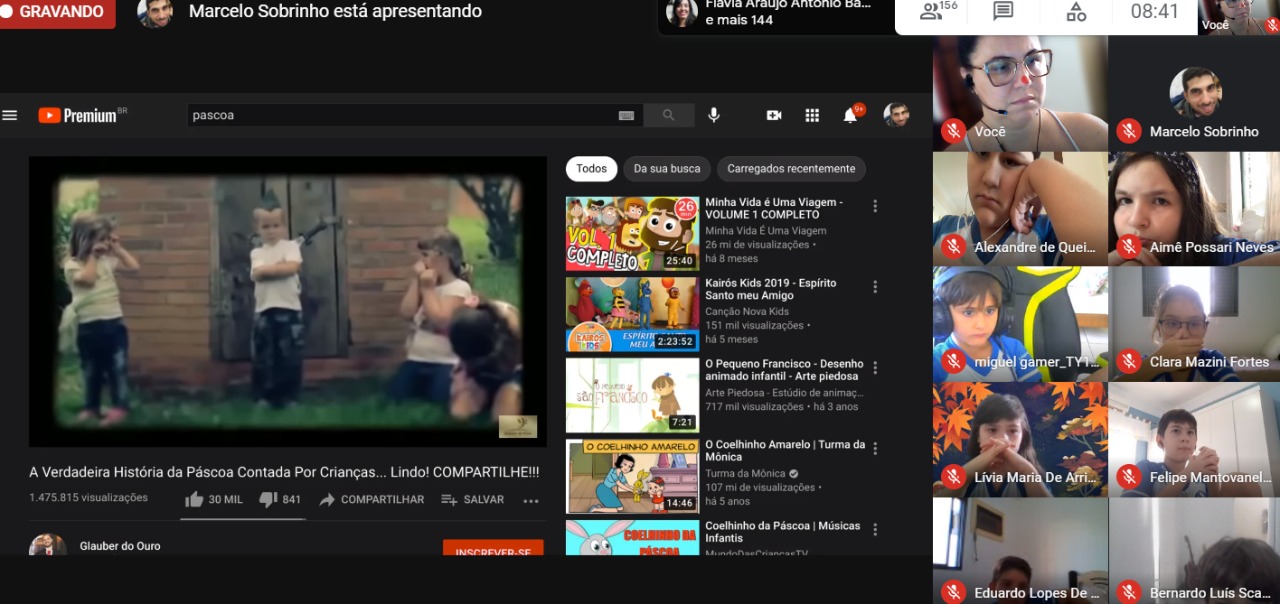
Task: Click muted mic icon on Aimê Possari Neves tile
Action: 1129,246
